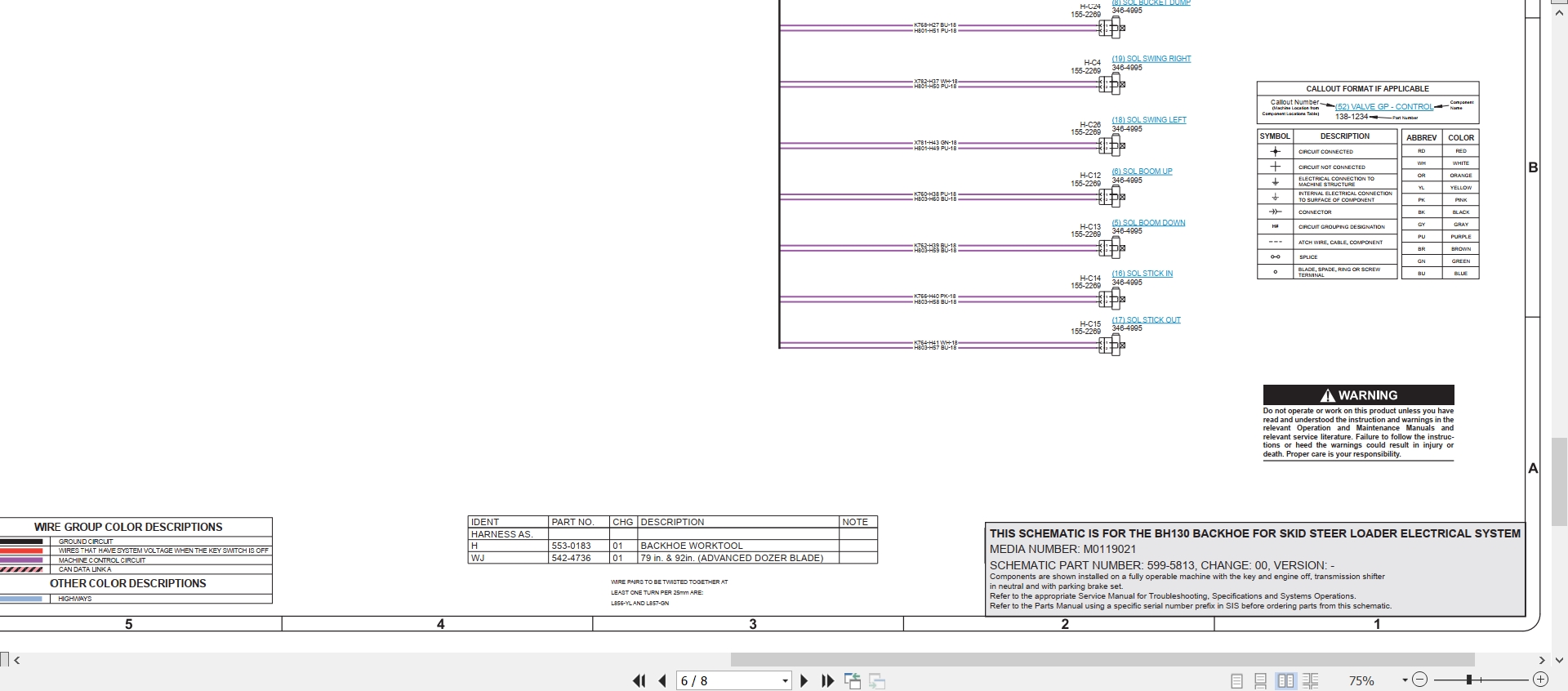Go to the previous page
The height and width of the screenshot is (691, 1568).
point(662,680)
